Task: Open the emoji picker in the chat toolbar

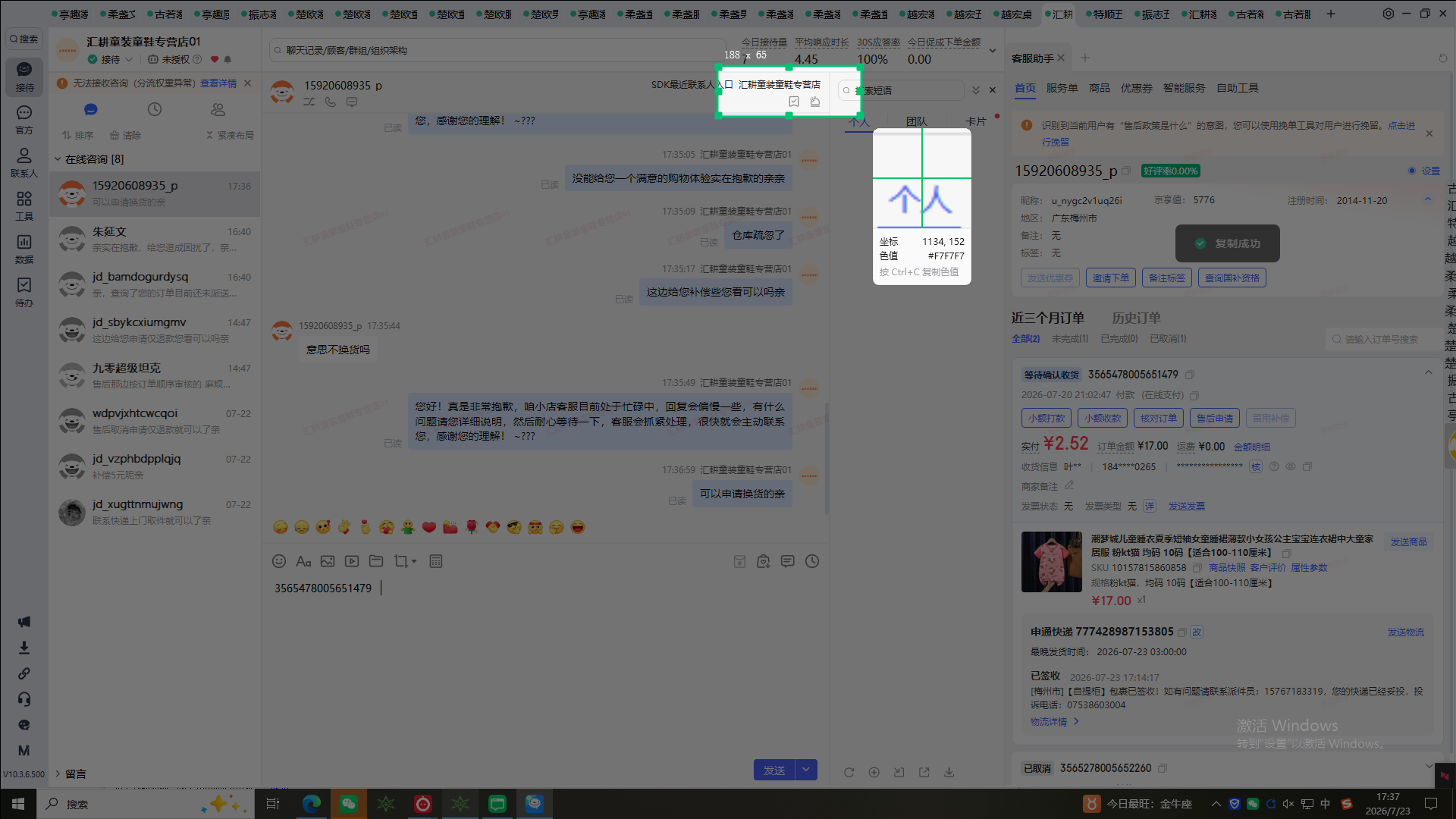Action: pyautogui.click(x=279, y=561)
